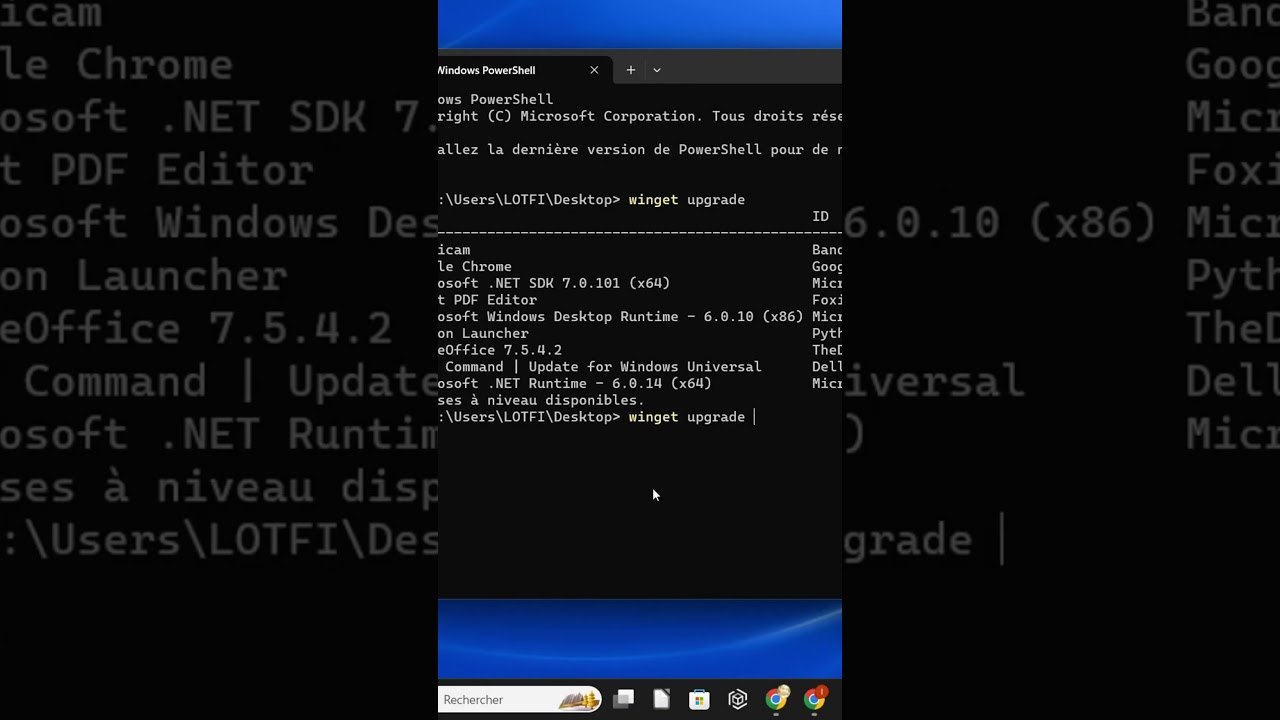Click the 'ows PowerShell' header line

[496, 100]
